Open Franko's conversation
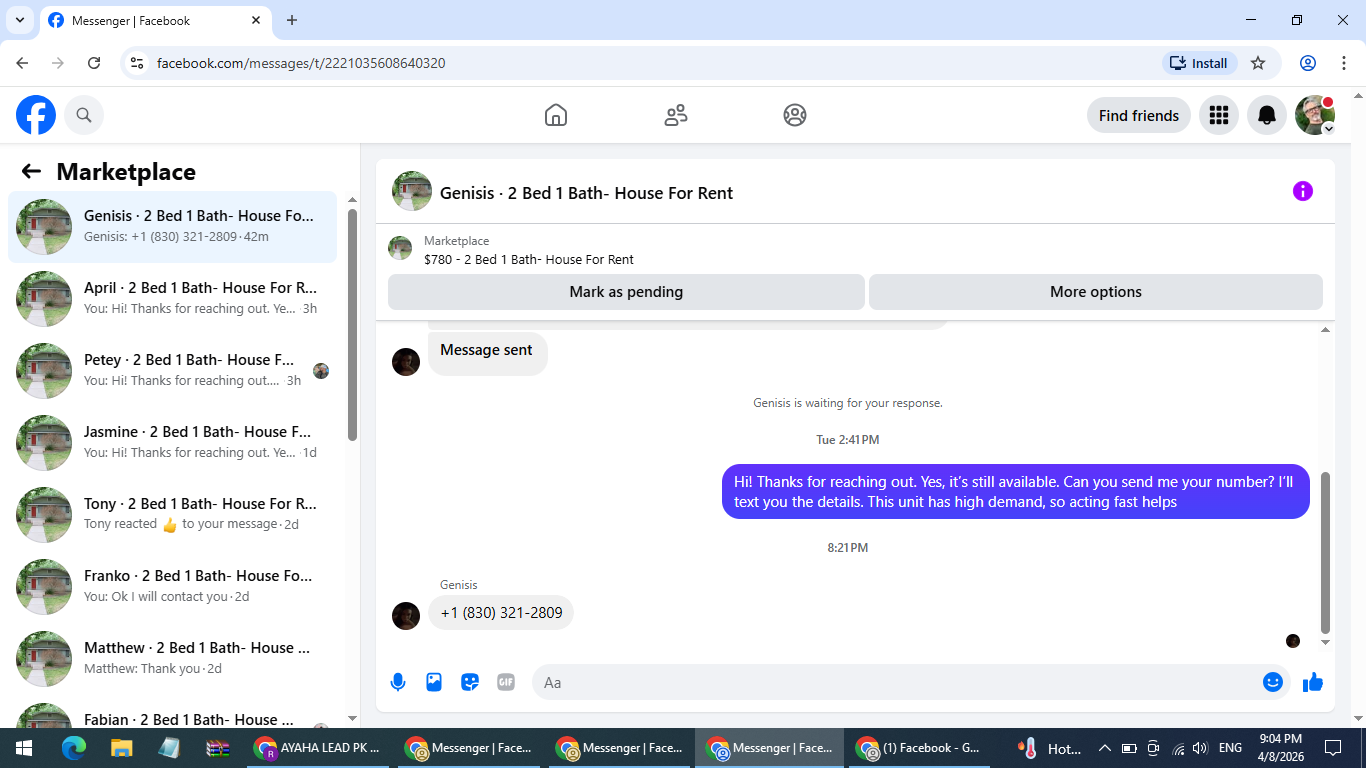The height and width of the screenshot is (768, 1366). point(173,587)
